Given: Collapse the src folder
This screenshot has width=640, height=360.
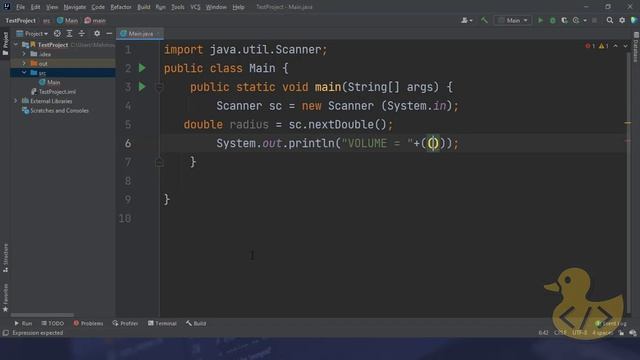Looking at the screenshot, I should pyautogui.click(x=24, y=73).
